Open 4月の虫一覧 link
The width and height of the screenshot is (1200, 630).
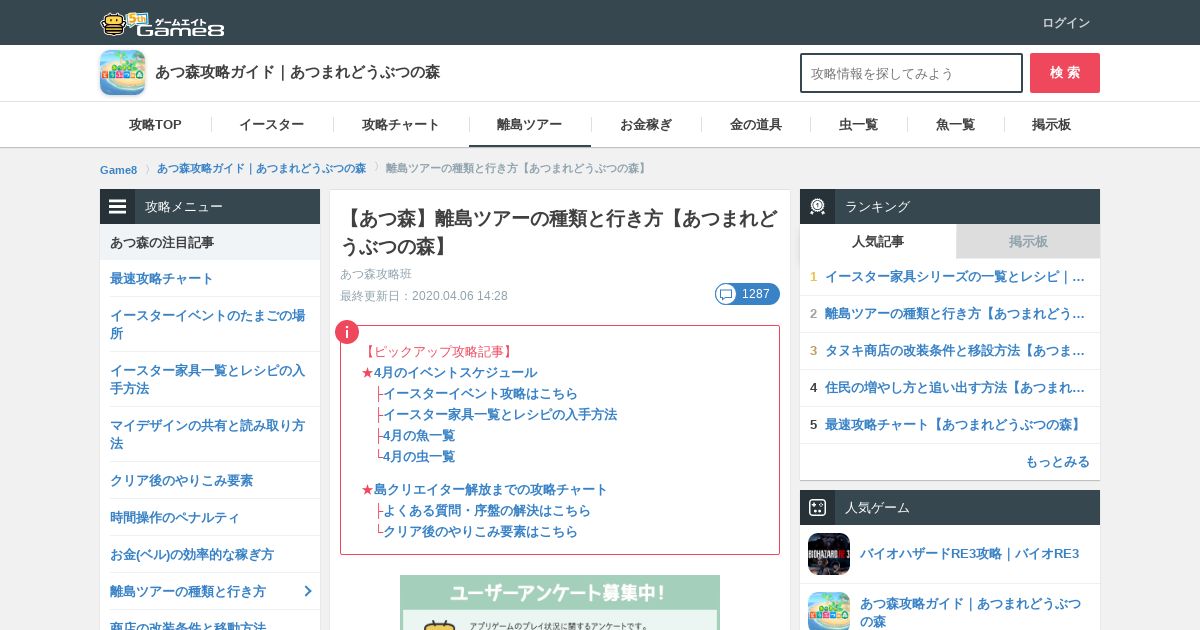(419, 457)
